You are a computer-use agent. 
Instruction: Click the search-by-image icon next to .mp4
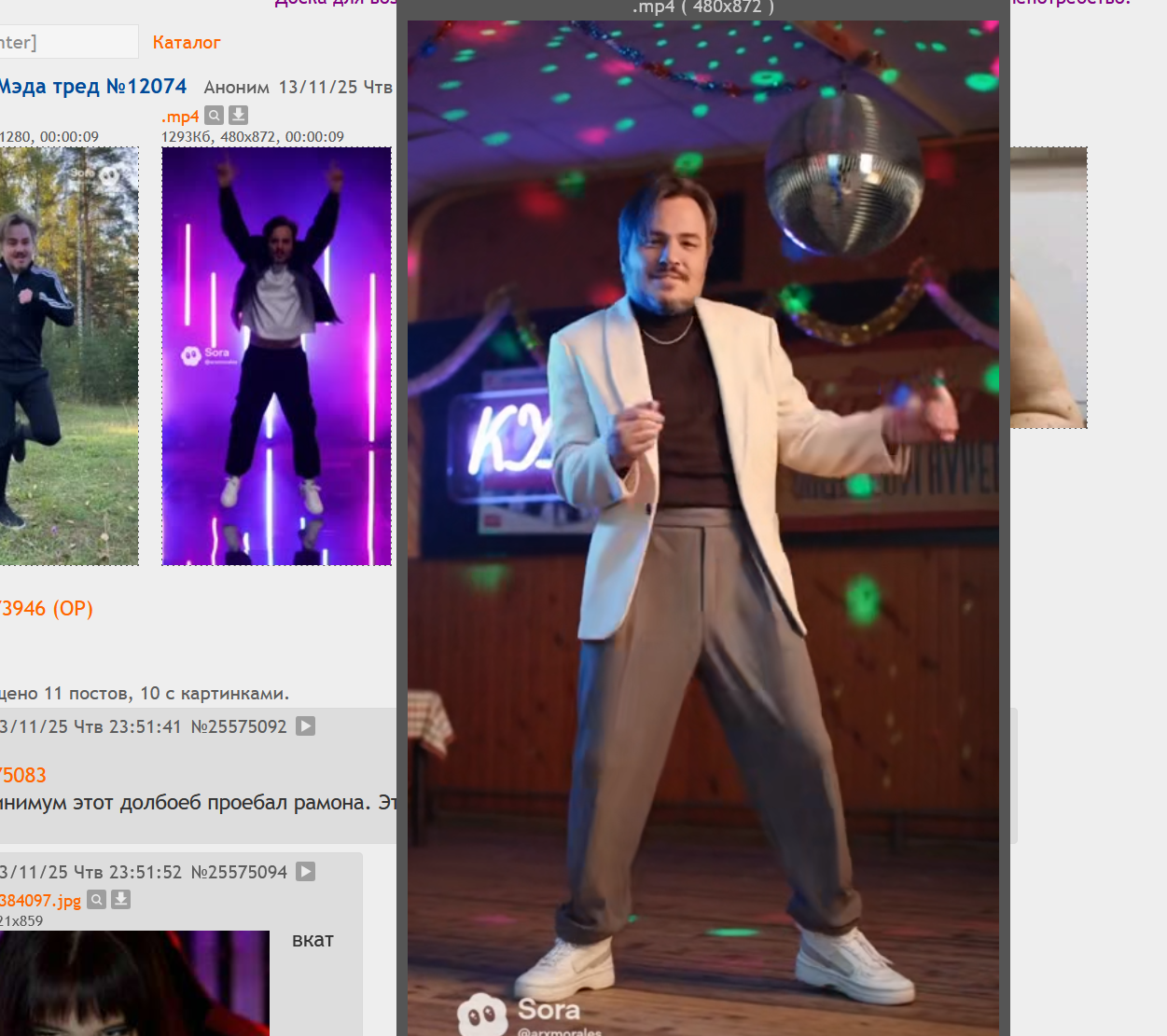215,116
